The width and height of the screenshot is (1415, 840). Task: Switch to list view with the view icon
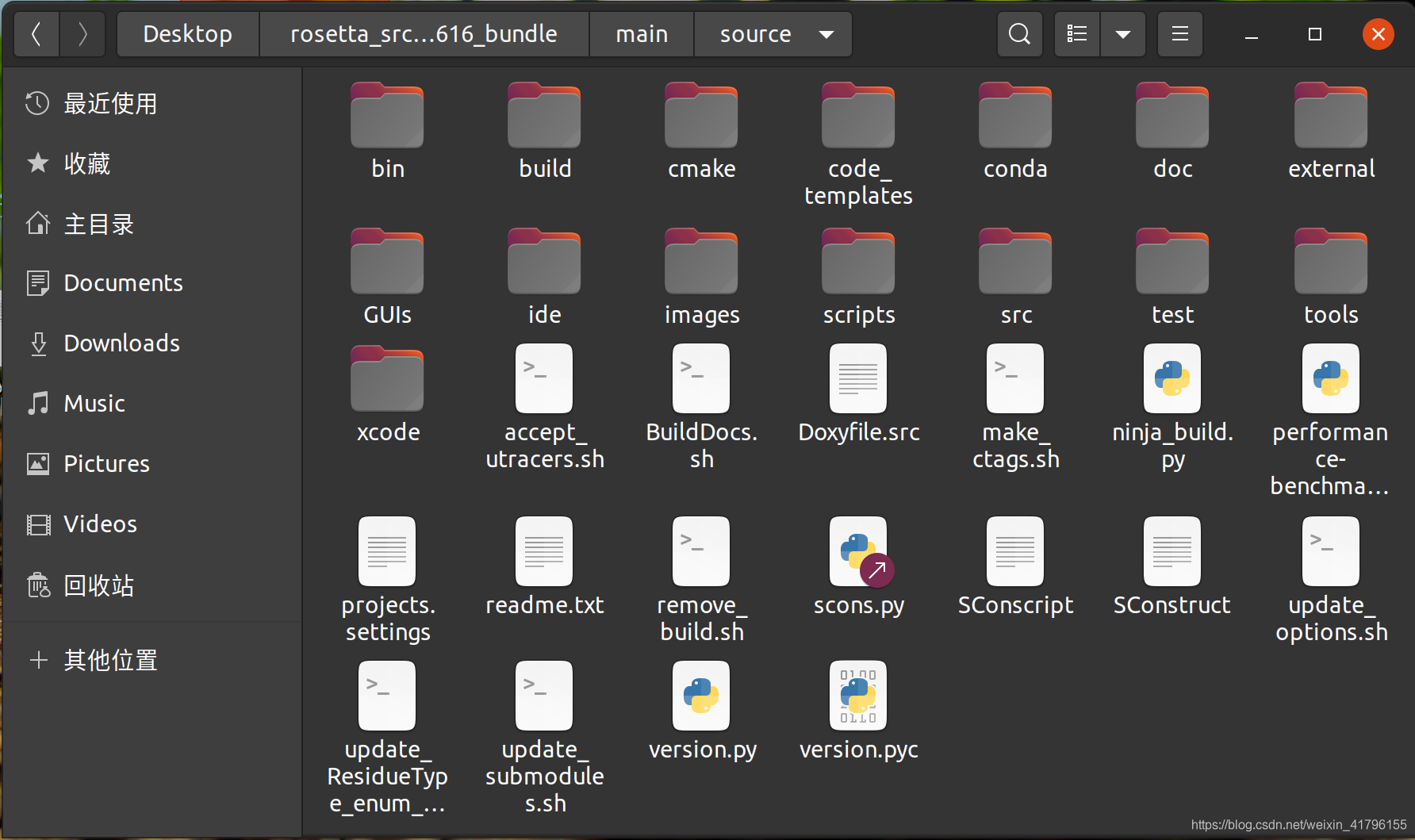pyautogui.click(x=1077, y=34)
